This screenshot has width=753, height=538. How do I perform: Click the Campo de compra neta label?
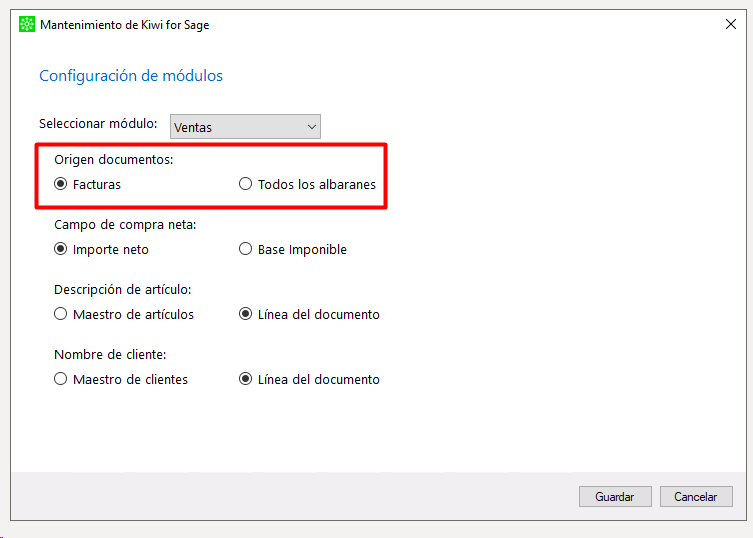125,224
